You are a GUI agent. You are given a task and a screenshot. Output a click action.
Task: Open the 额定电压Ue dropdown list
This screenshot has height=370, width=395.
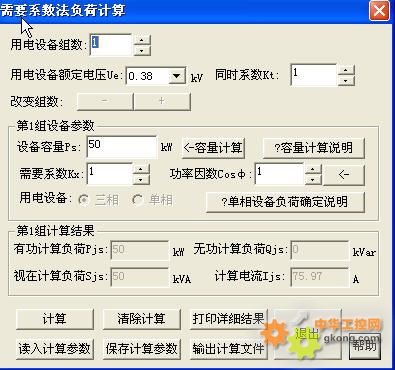[176, 76]
